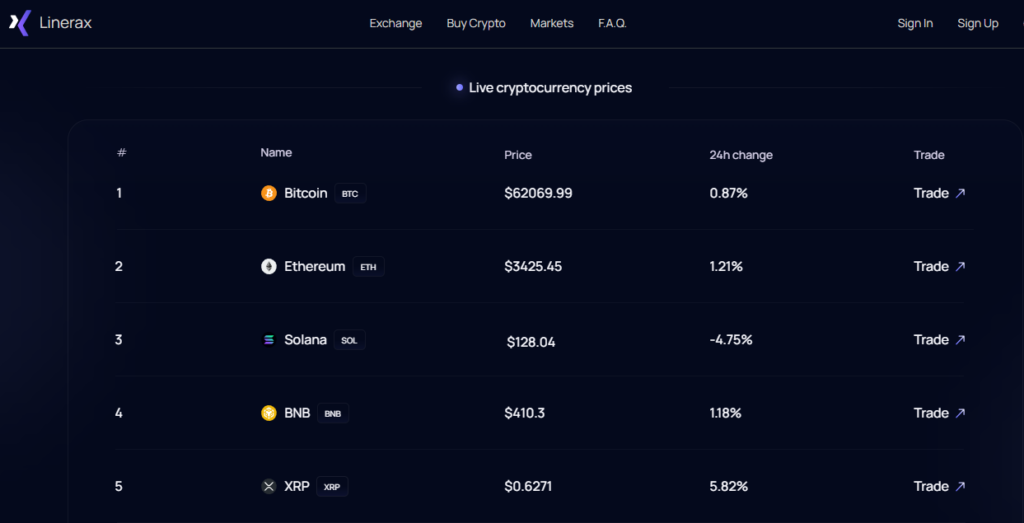The height and width of the screenshot is (523, 1024).
Task: Click the BNB coin icon
Action: point(268,413)
